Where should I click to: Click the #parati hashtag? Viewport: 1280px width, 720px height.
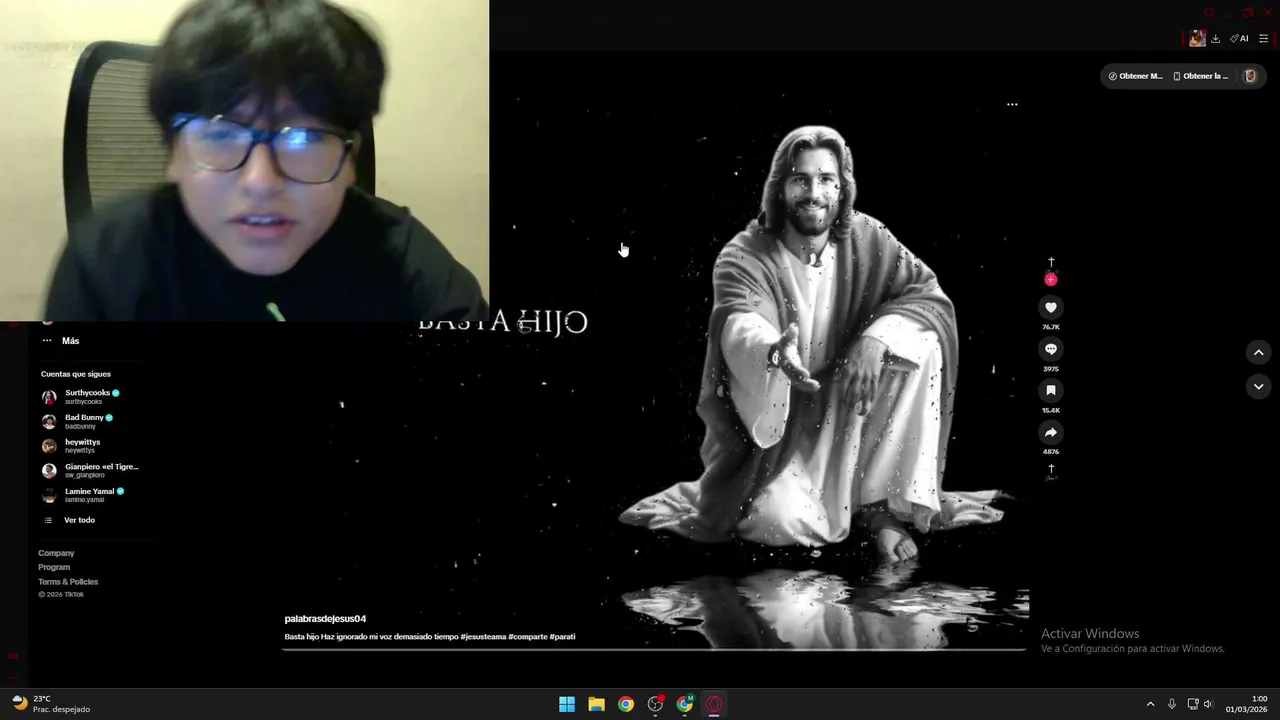tap(562, 637)
